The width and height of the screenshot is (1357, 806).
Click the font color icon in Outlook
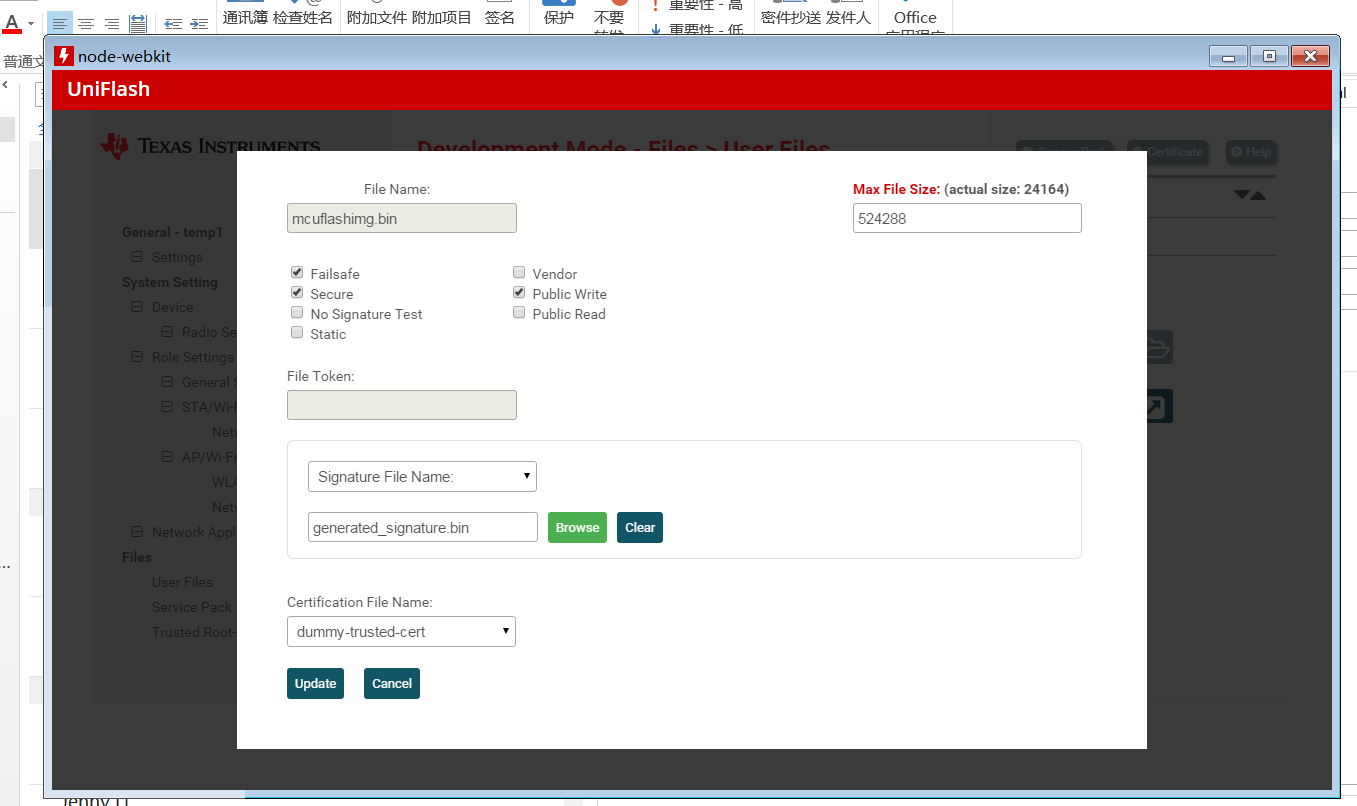pyautogui.click(x=12, y=23)
